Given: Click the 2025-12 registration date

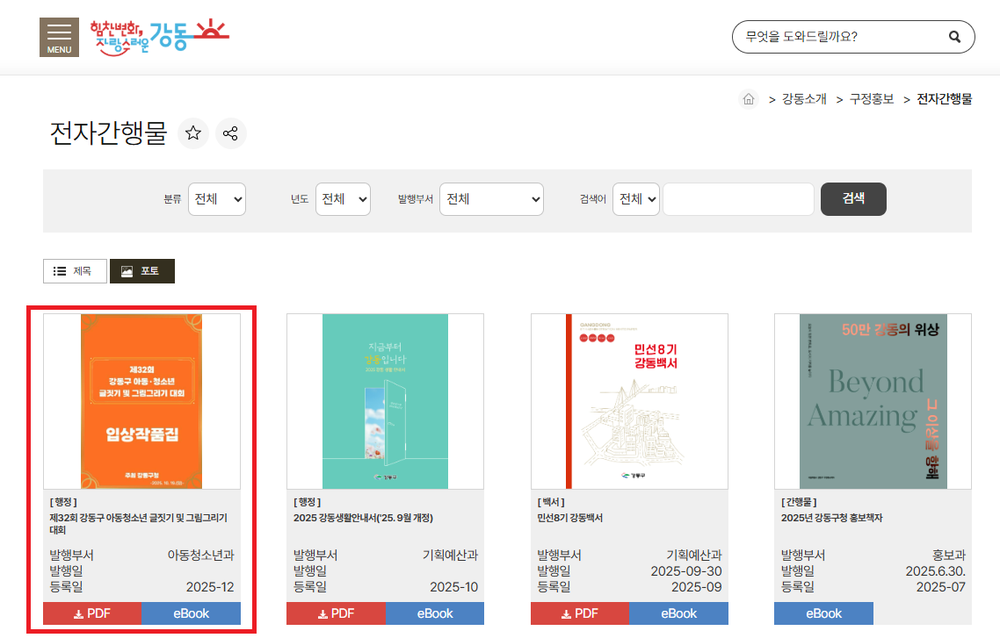Looking at the screenshot, I should pyautogui.click(x=210, y=587).
